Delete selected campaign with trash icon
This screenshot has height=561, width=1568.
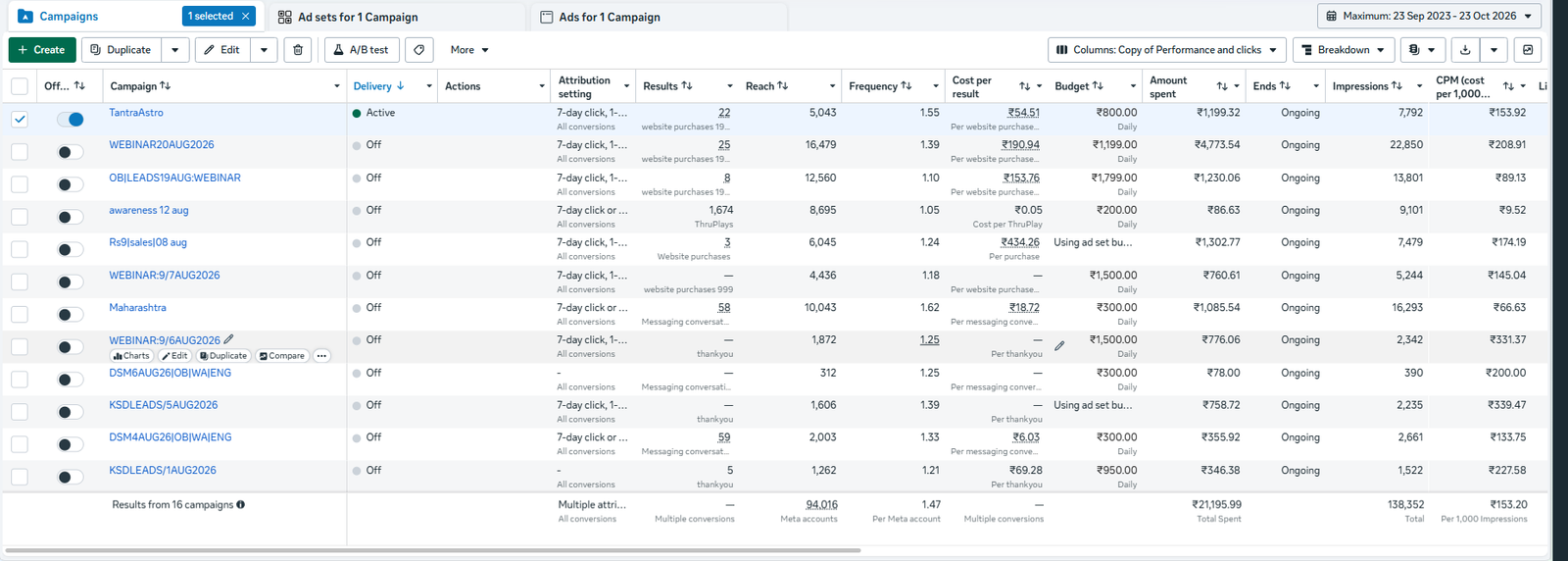coord(298,50)
